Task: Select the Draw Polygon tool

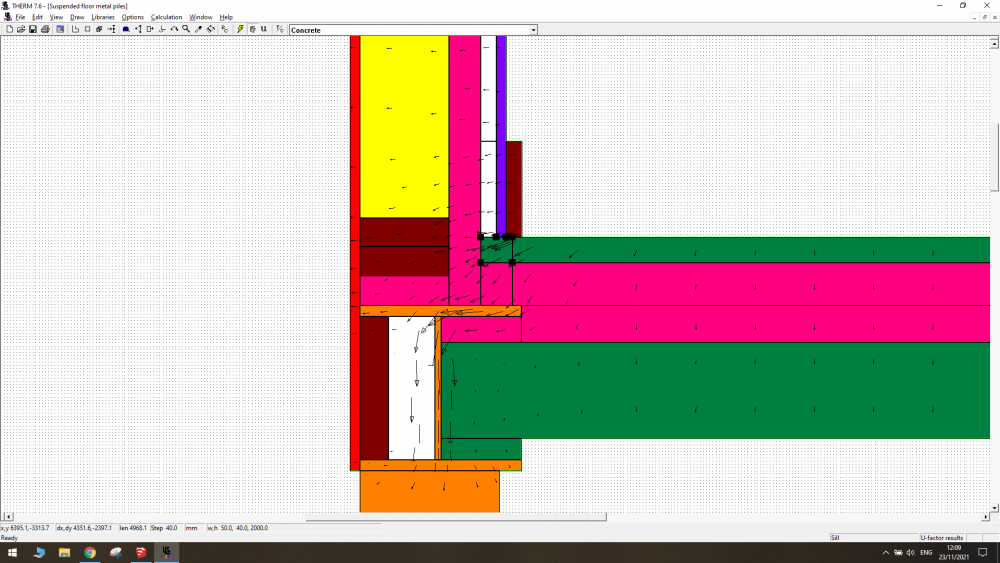Action: coord(75,29)
